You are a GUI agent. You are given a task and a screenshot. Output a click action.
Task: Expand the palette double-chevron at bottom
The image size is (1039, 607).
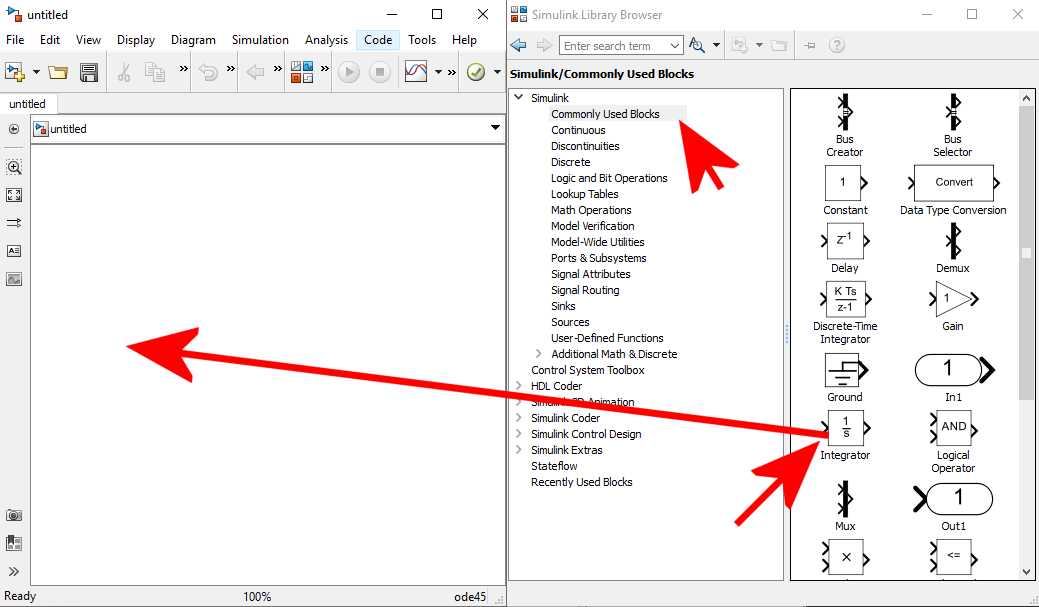14,571
